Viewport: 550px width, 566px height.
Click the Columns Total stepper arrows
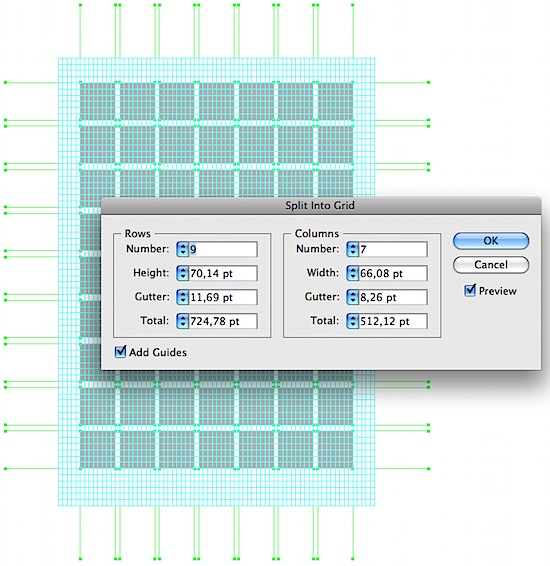click(353, 321)
